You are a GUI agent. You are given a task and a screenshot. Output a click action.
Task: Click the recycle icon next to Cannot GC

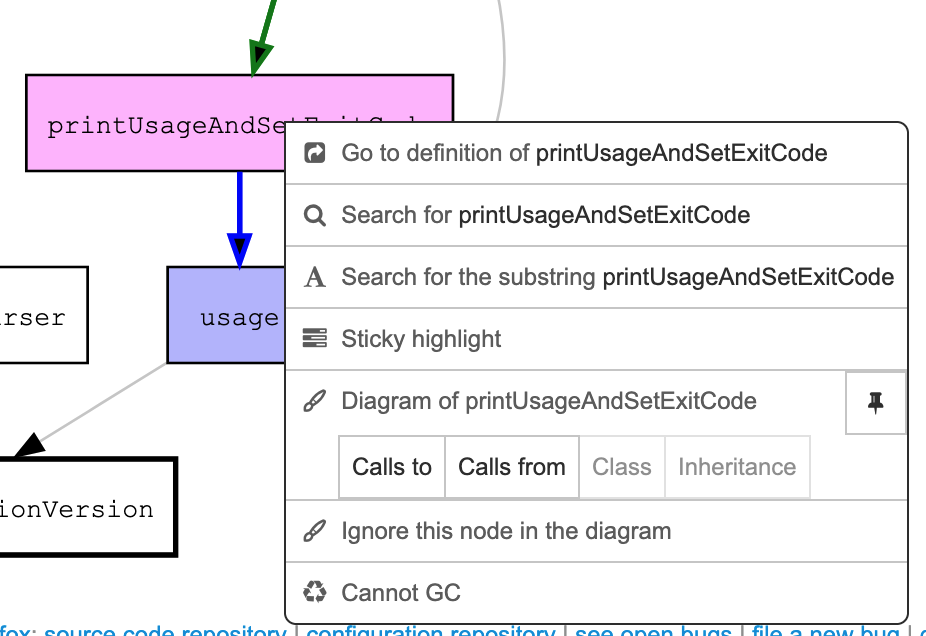click(315, 593)
